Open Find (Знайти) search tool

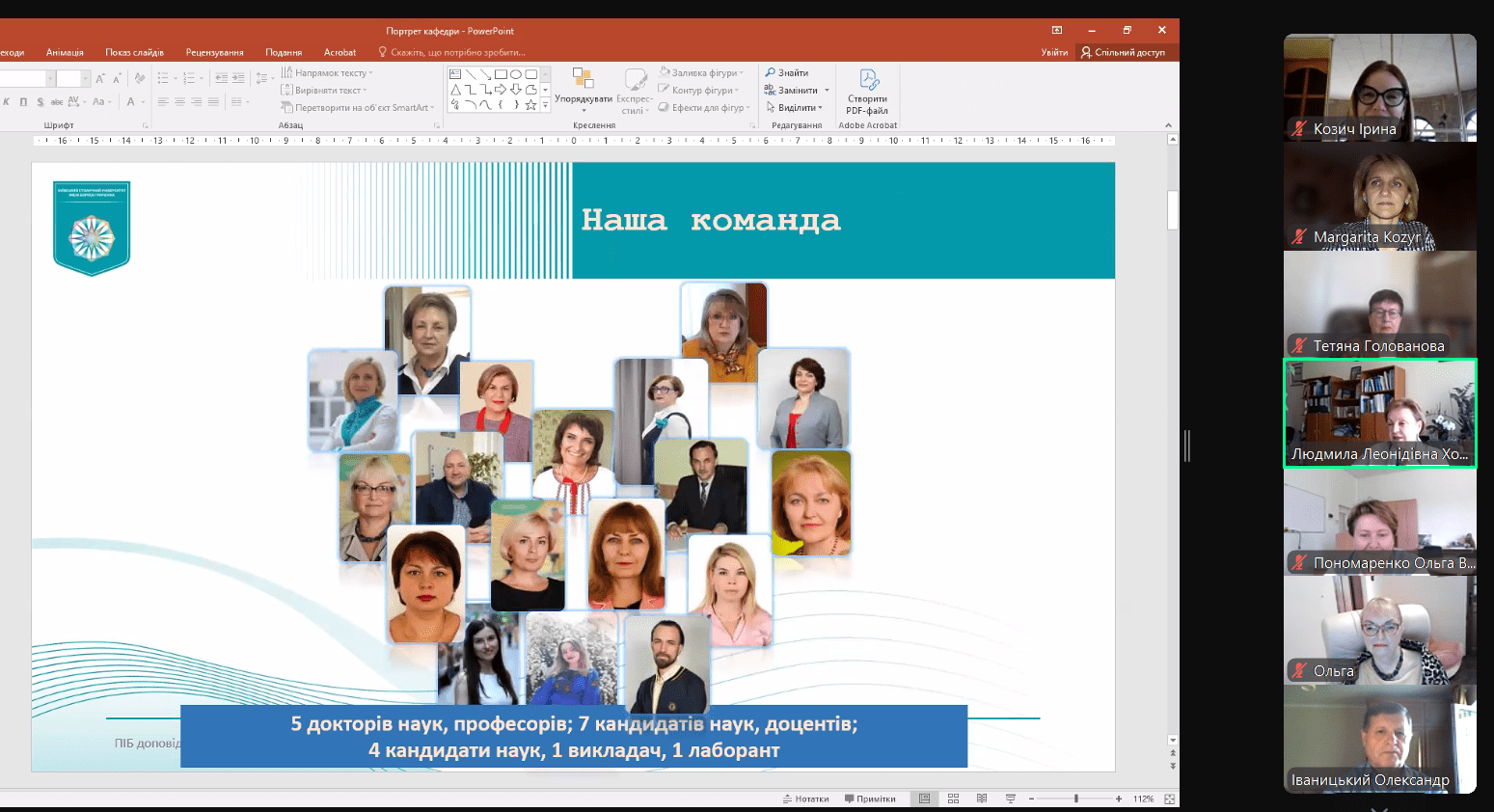(787, 73)
